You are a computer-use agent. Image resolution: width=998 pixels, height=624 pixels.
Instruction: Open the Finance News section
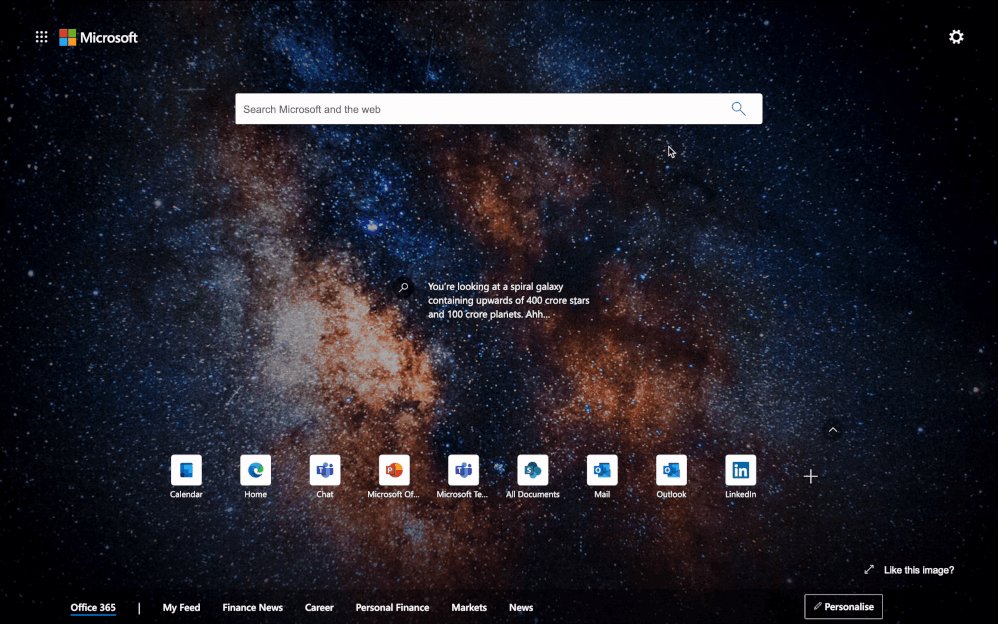252,607
